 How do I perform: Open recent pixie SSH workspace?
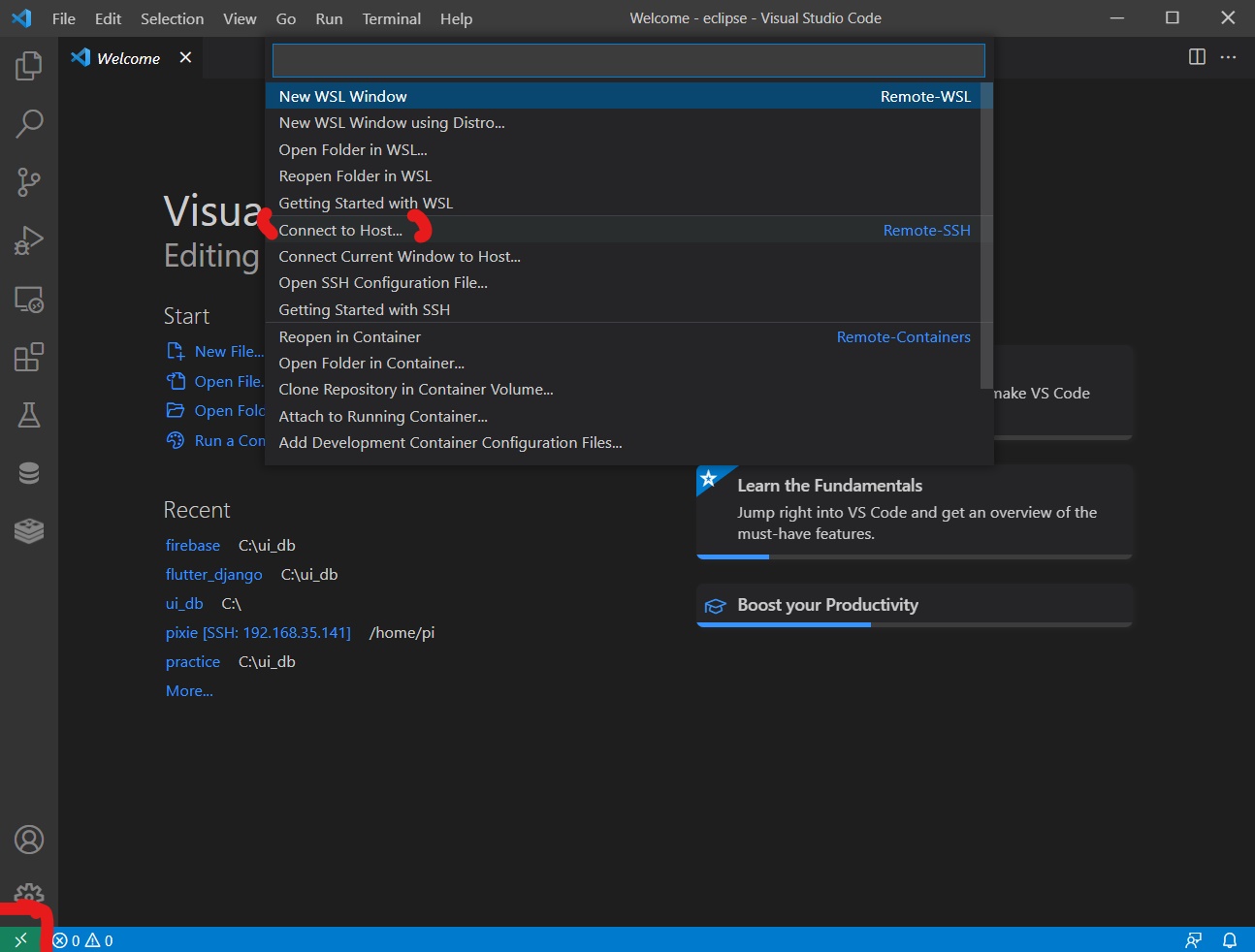click(x=258, y=632)
